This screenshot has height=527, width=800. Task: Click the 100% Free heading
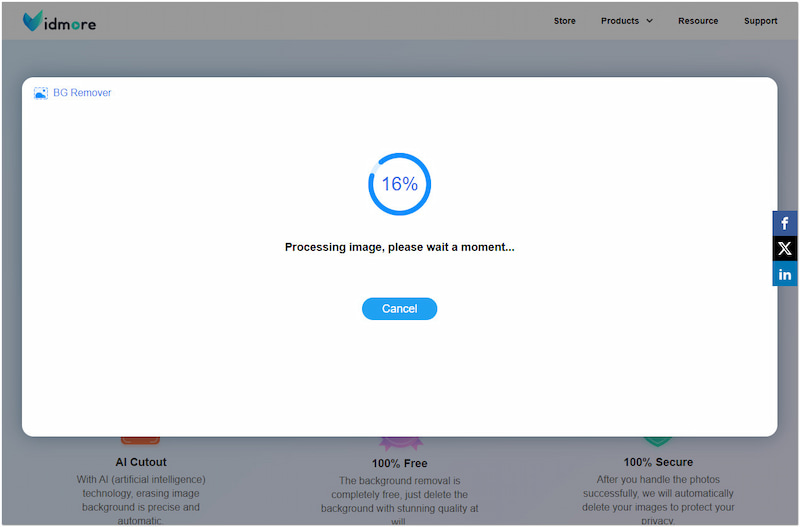(399, 464)
